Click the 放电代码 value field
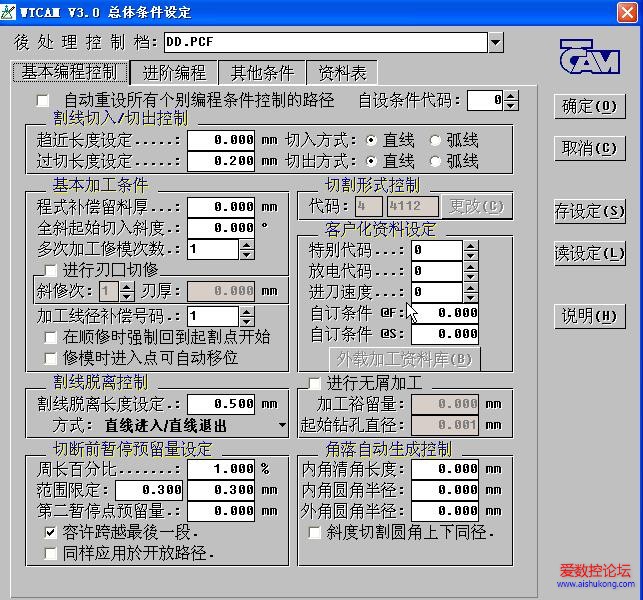The height and width of the screenshot is (600, 643). [437, 271]
